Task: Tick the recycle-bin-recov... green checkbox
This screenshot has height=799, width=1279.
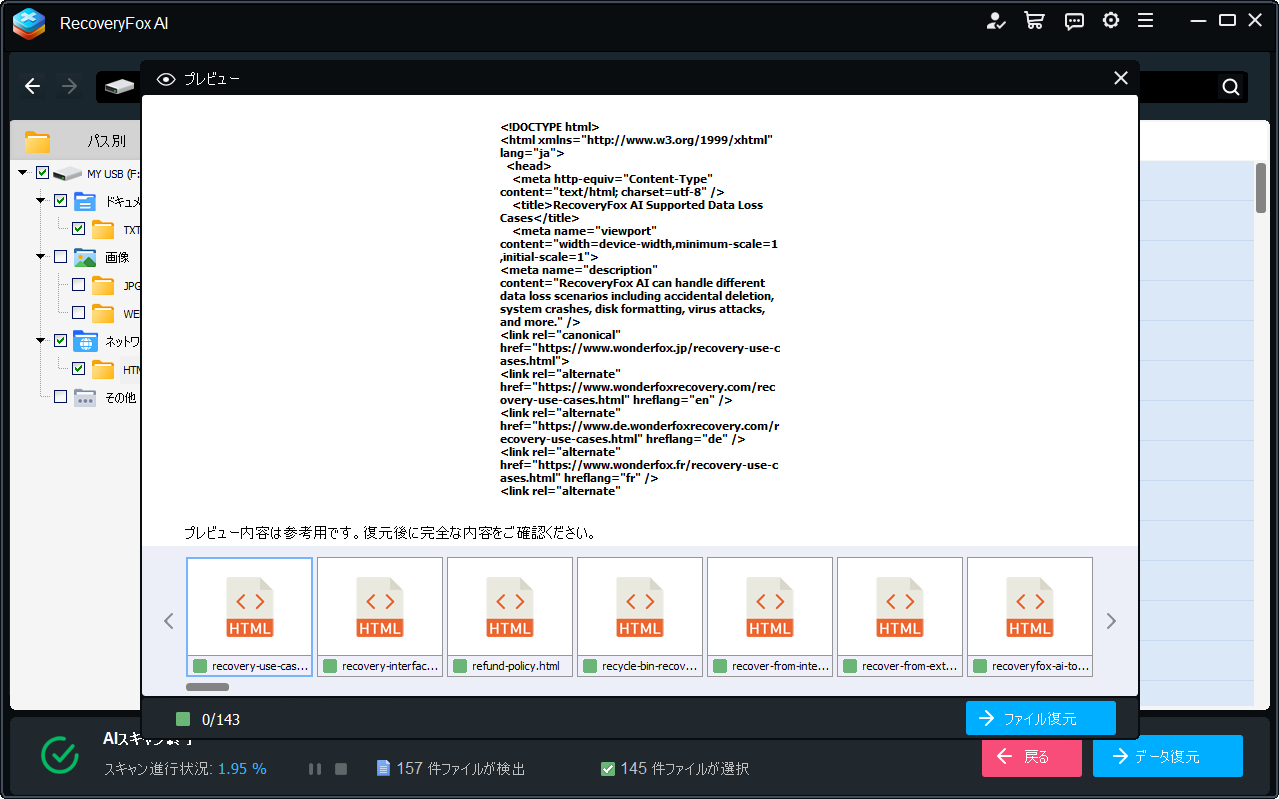Action: [x=590, y=666]
